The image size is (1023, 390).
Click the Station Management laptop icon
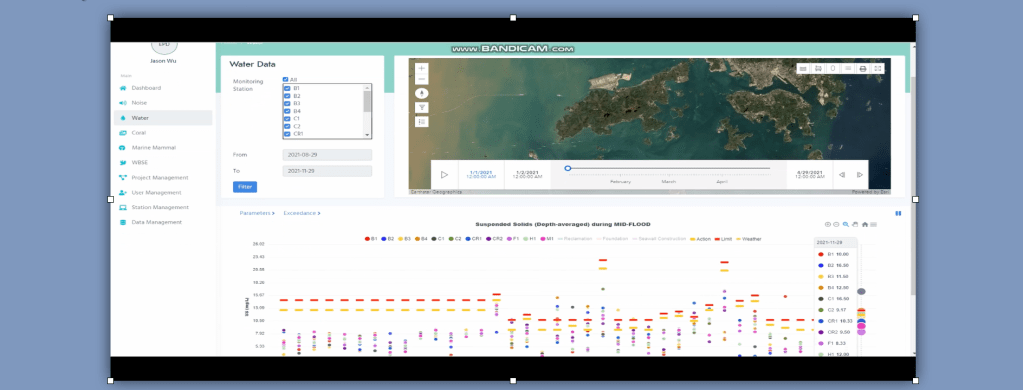pos(123,207)
